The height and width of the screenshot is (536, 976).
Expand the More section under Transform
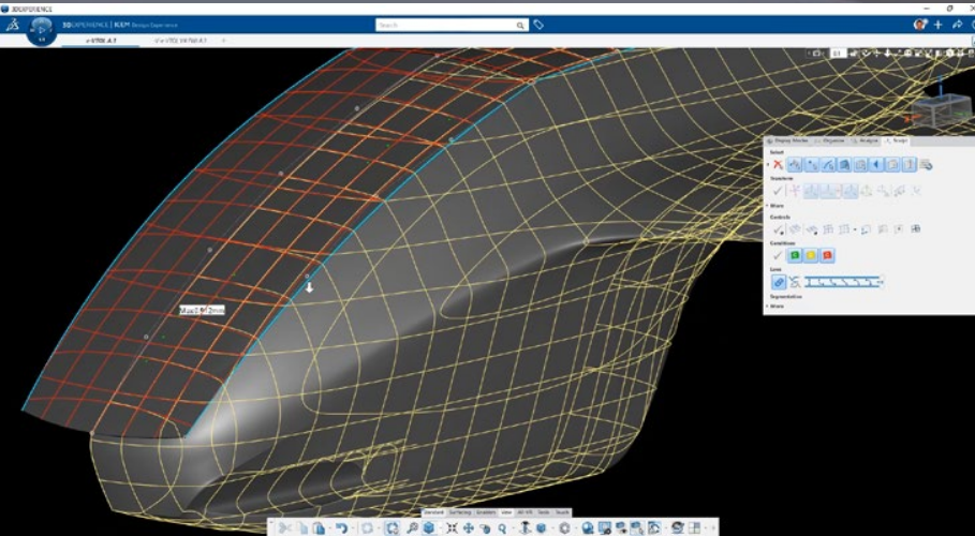(x=777, y=205)
